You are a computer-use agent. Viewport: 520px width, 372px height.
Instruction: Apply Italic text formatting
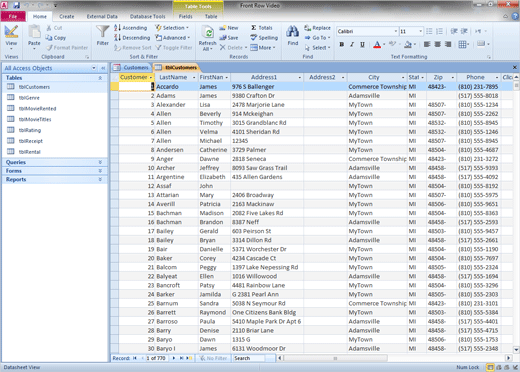click(x=352, y=44)
